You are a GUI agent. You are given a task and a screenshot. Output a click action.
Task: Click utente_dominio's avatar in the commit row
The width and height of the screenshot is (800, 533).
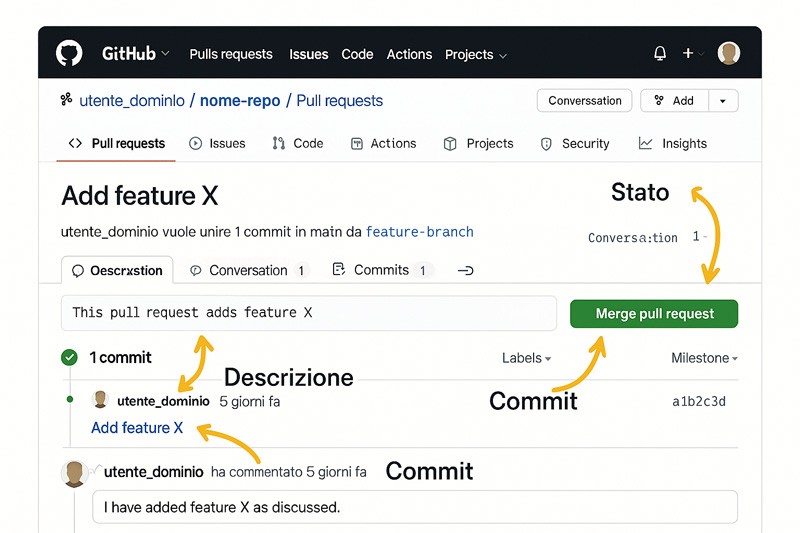100,399
